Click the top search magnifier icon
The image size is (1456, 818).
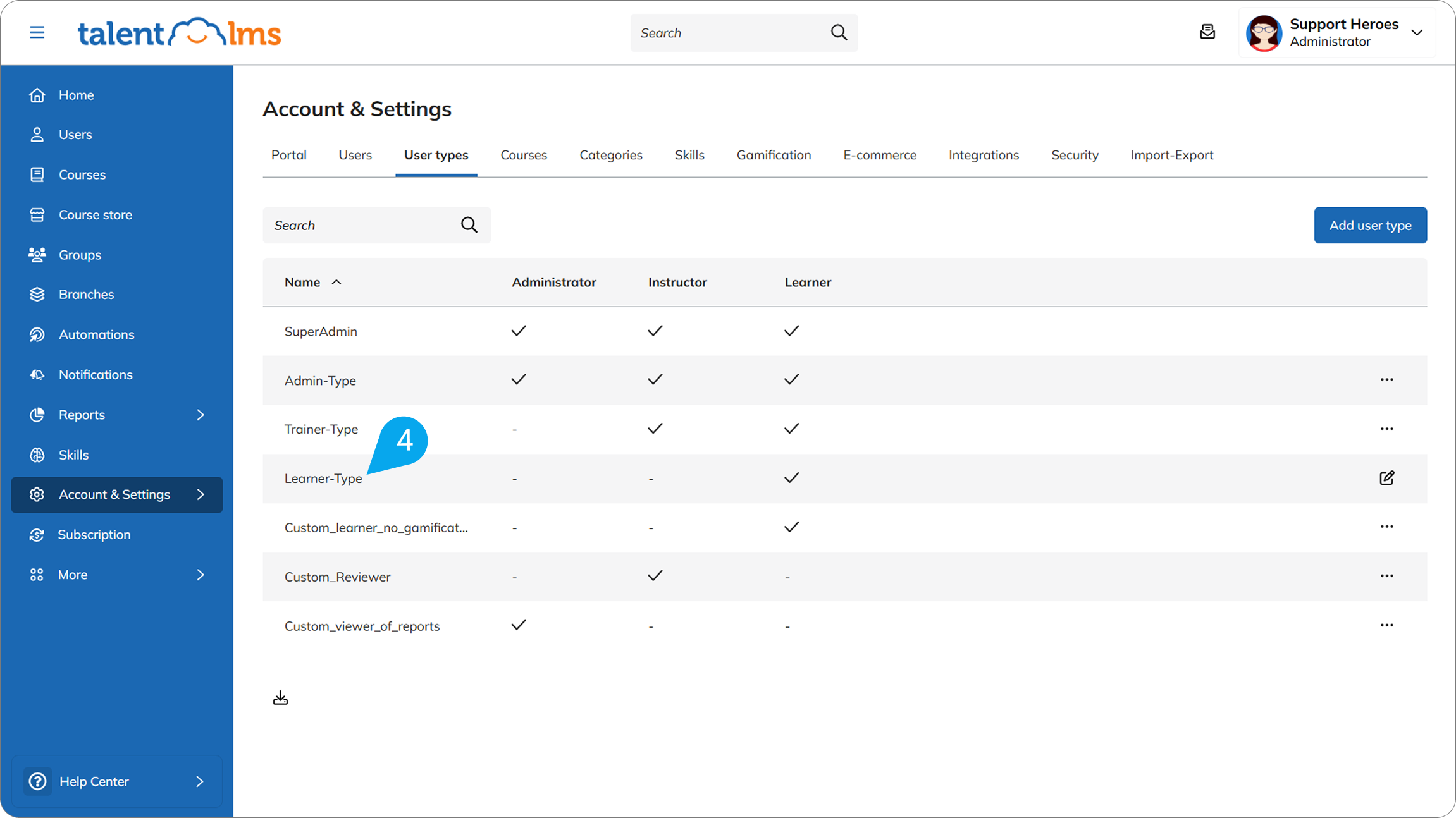tap(839, 32)
